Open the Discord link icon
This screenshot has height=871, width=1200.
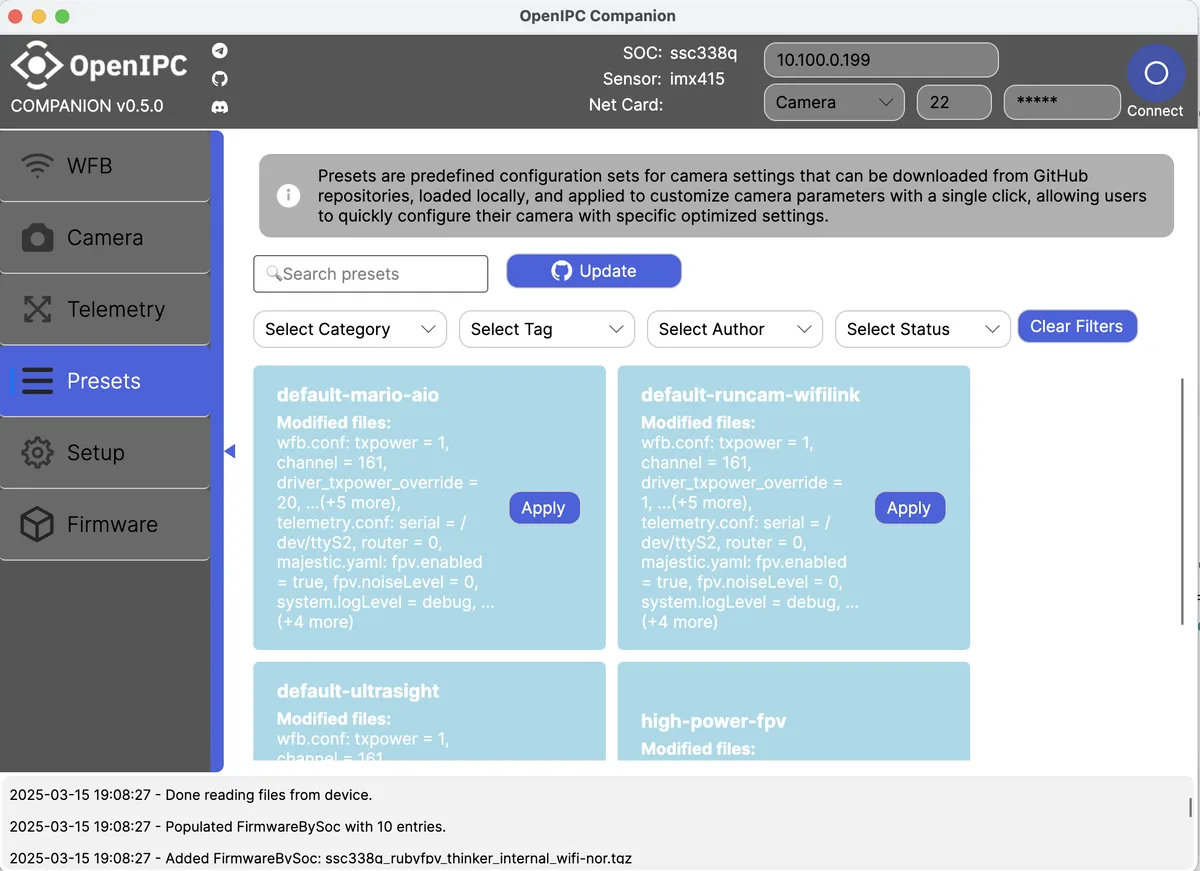click(220, 106)
